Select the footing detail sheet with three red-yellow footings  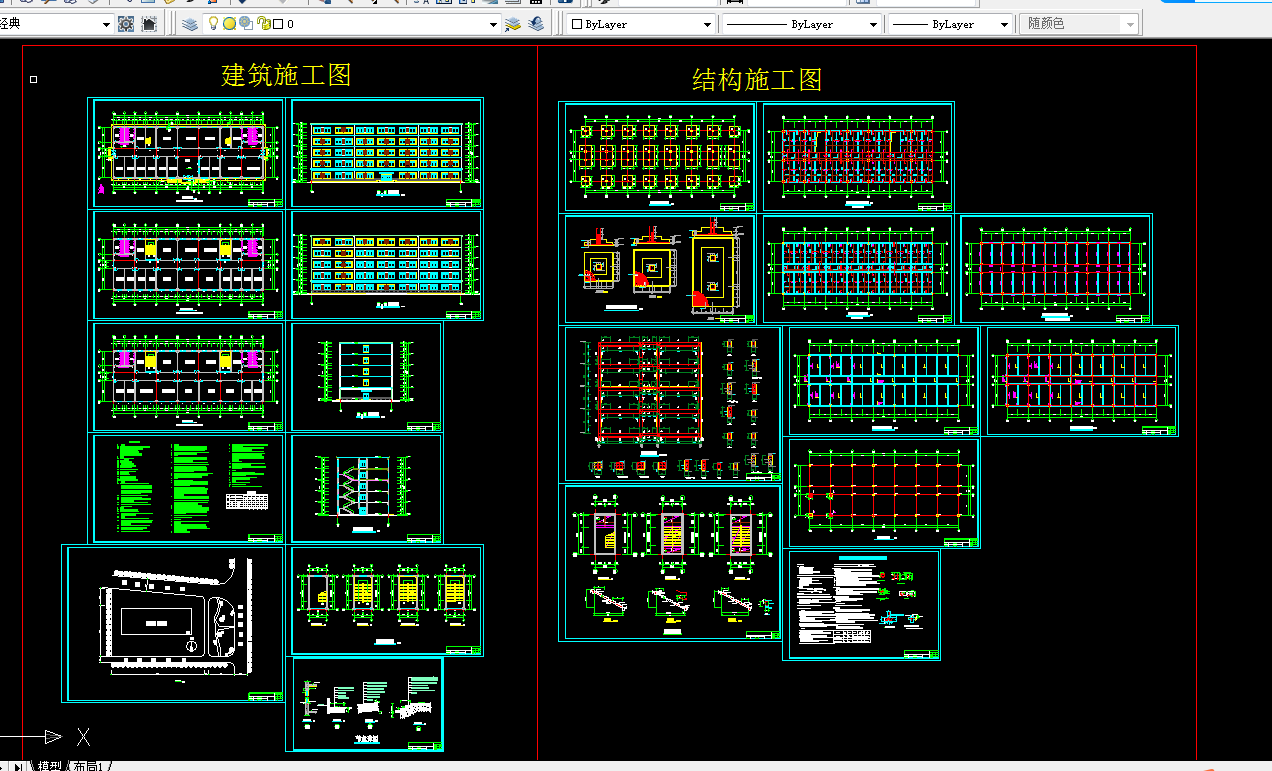coord(659,269)
